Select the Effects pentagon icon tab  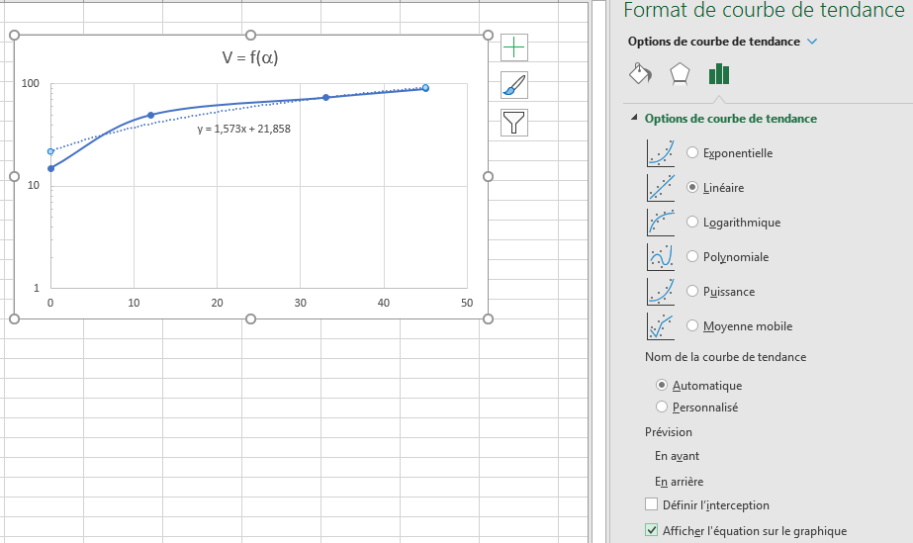[x=679, y=75]
